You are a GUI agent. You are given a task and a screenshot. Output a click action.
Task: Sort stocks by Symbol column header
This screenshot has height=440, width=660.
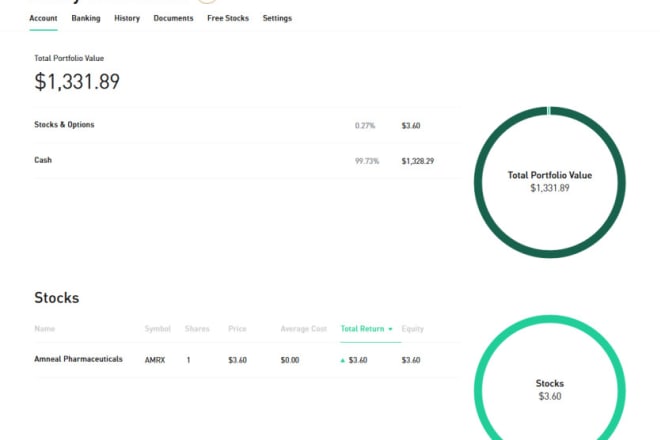pos(157,328)
